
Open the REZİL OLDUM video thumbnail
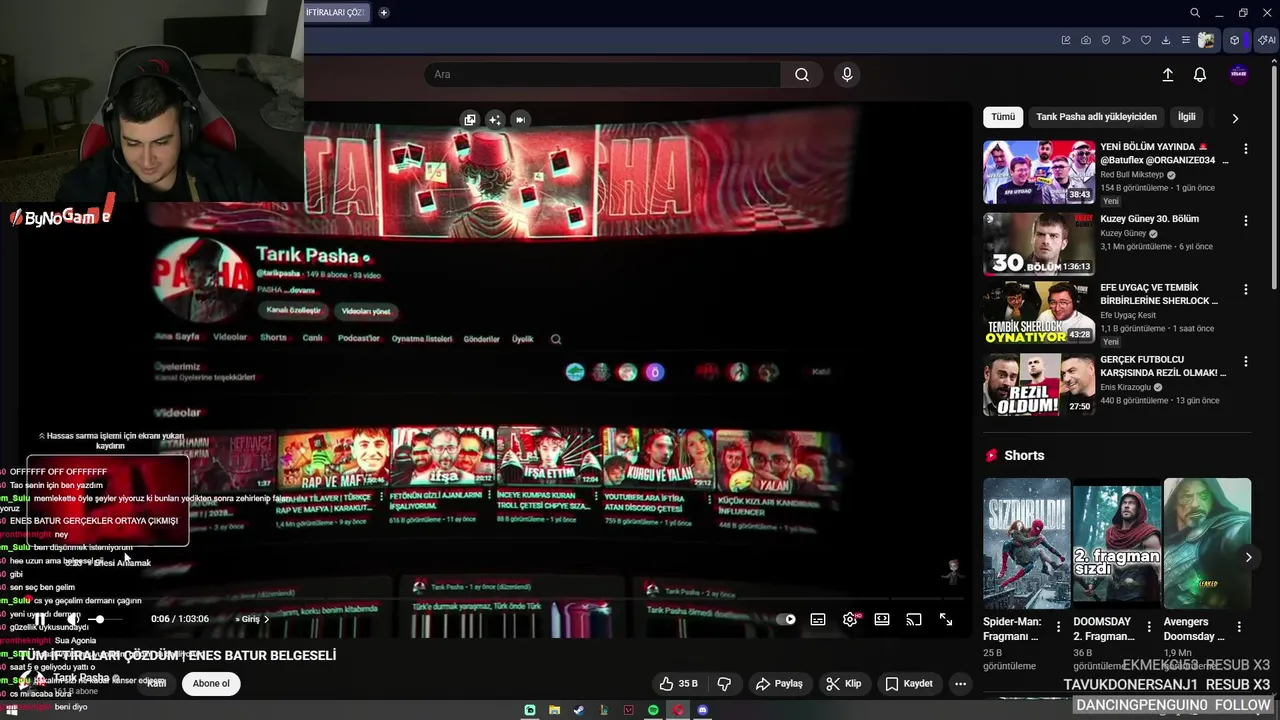[1039, 384]
